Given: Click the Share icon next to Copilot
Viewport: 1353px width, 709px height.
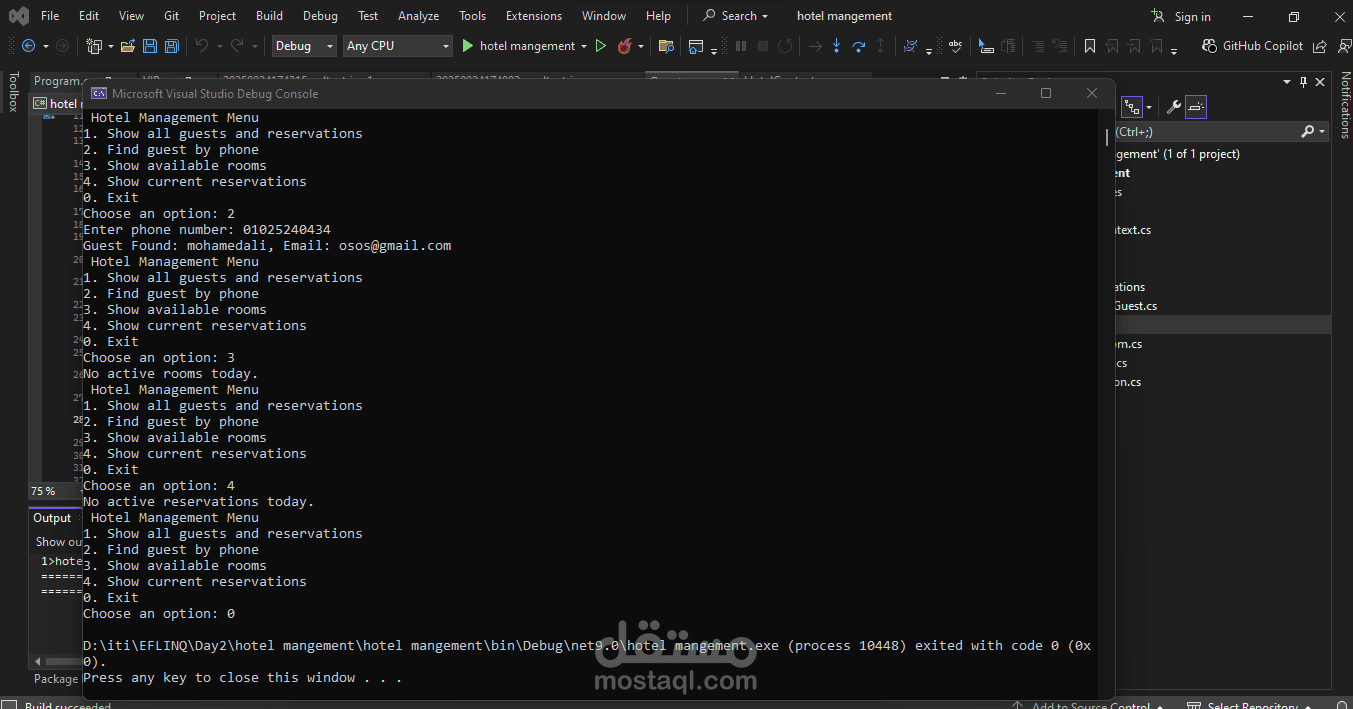Looking at the screenshot, I should point(1320,46).
